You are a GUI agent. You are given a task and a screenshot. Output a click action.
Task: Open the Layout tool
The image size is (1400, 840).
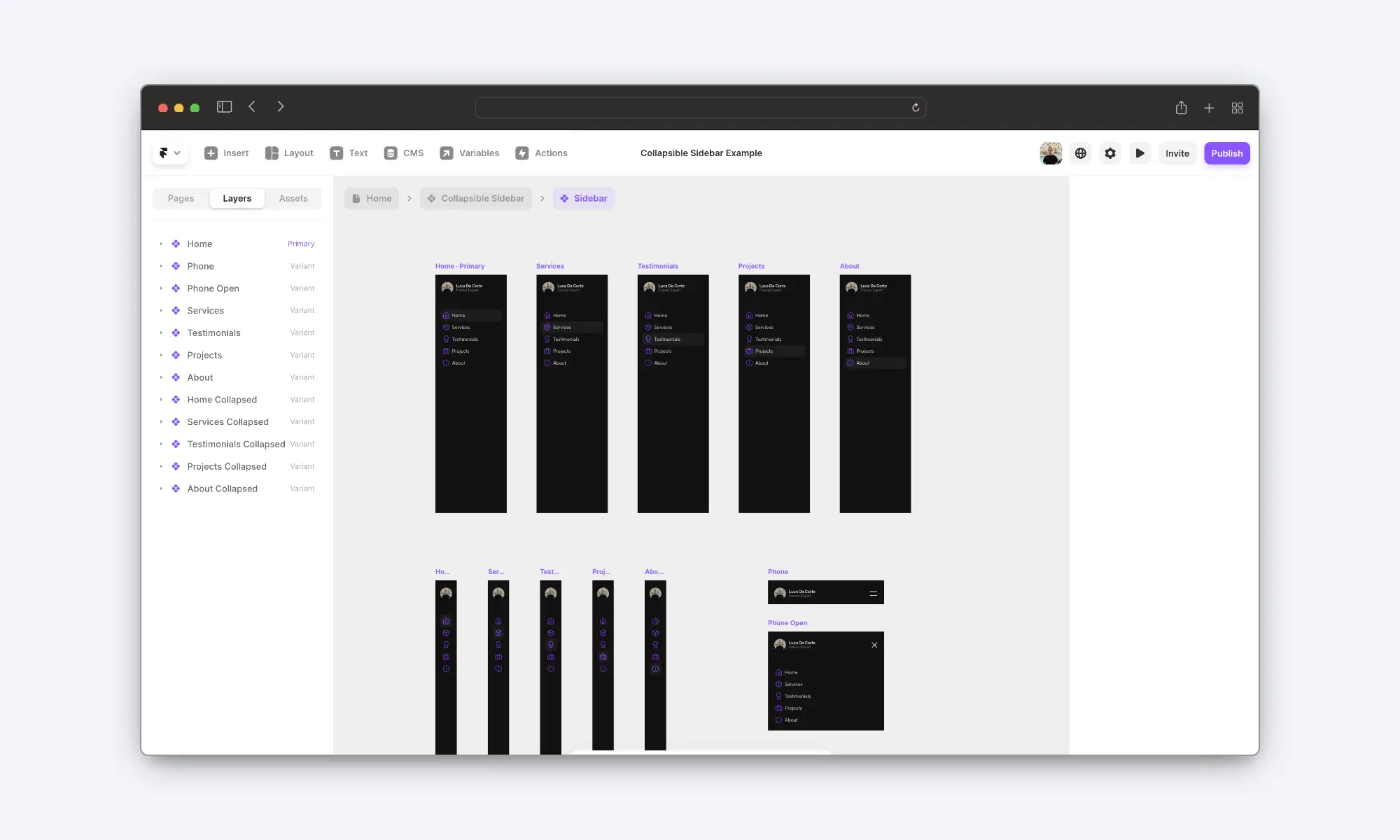289,153
